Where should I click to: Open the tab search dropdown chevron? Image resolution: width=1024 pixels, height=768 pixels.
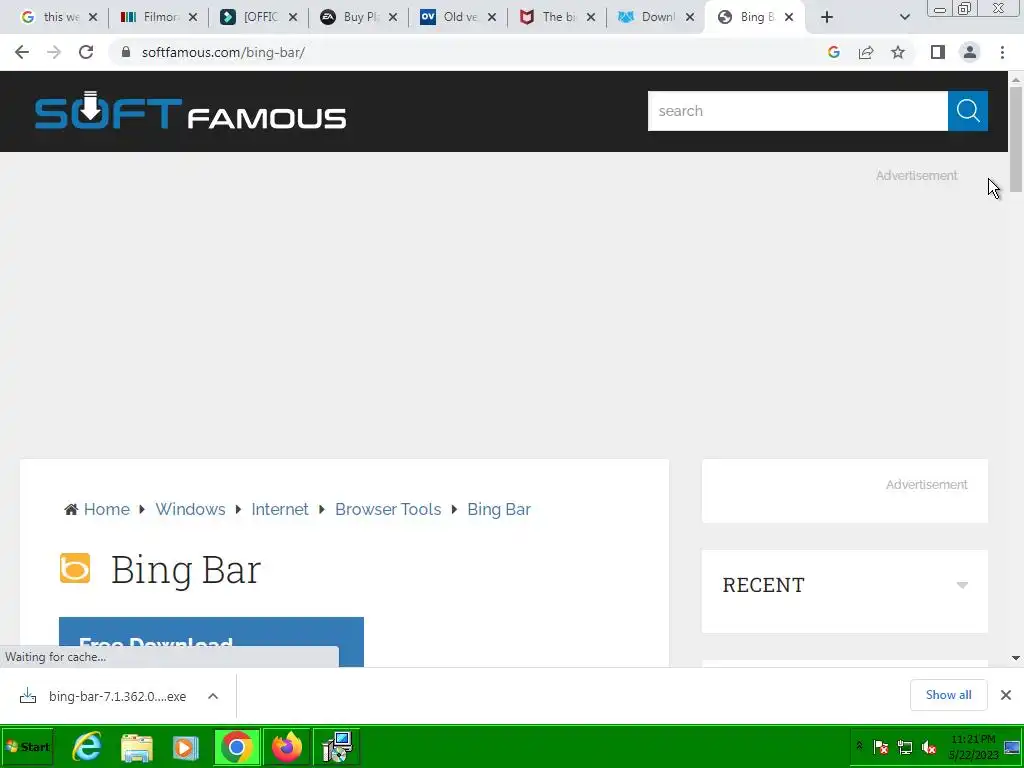tap(904, 17)
